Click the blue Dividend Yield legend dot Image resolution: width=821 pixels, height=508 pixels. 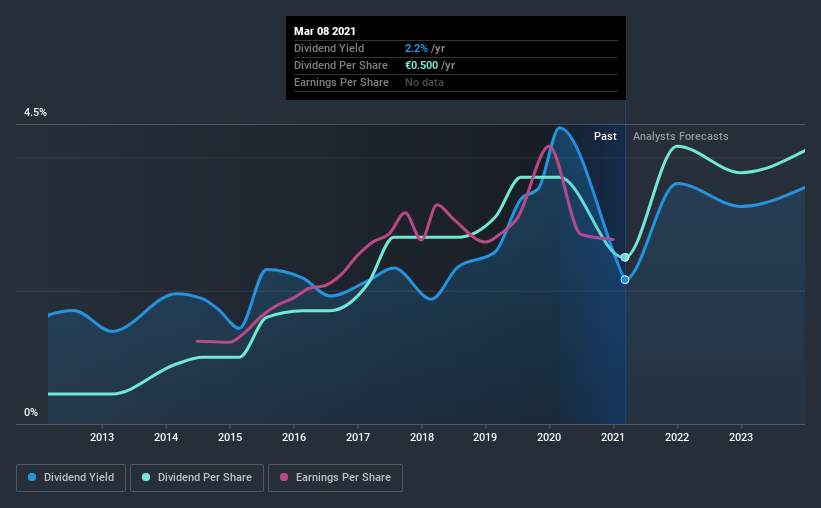click(x=32, y=477)
